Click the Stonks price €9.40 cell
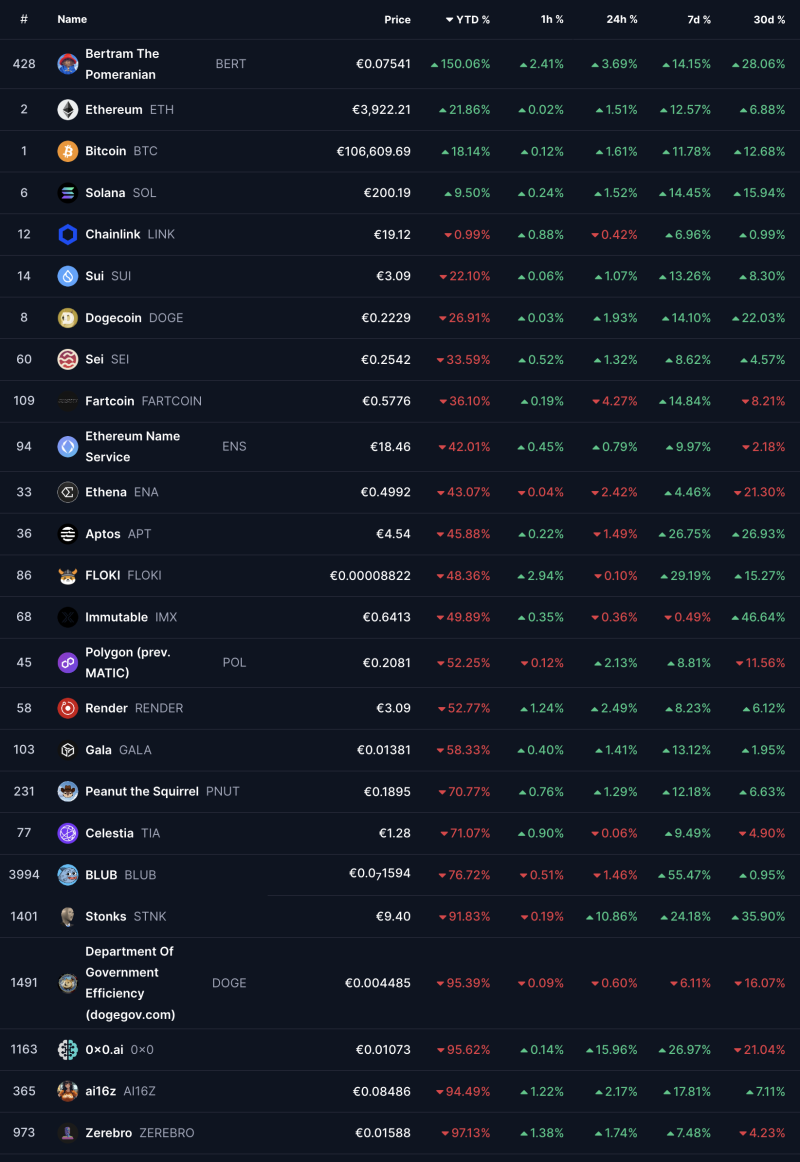The image size is (800, 1162). click(x=391, y=916)
